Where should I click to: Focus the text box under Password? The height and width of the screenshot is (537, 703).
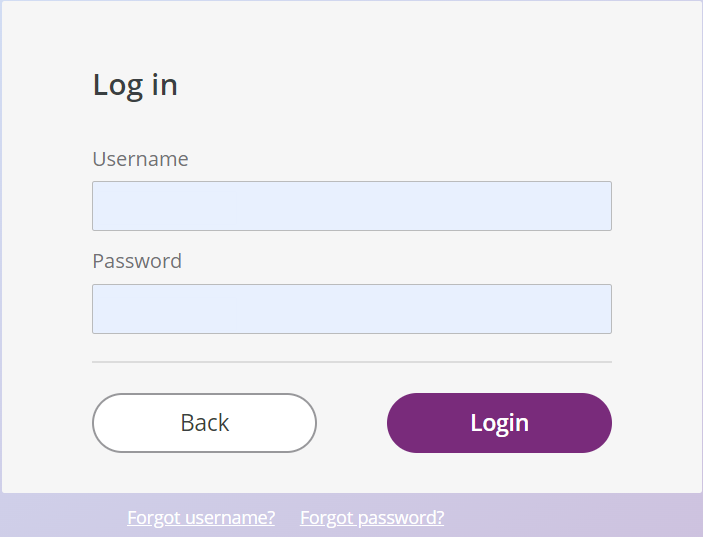click(351, 309)
